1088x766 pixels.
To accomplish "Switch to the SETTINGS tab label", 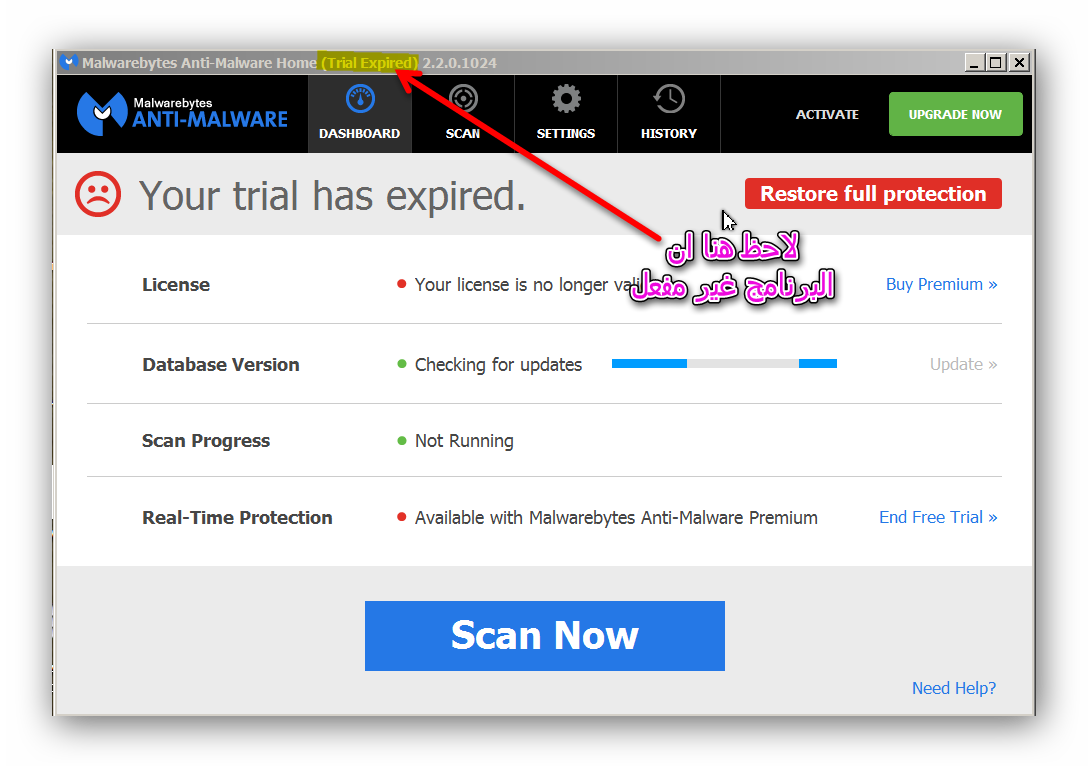I will tap(566, 133).
